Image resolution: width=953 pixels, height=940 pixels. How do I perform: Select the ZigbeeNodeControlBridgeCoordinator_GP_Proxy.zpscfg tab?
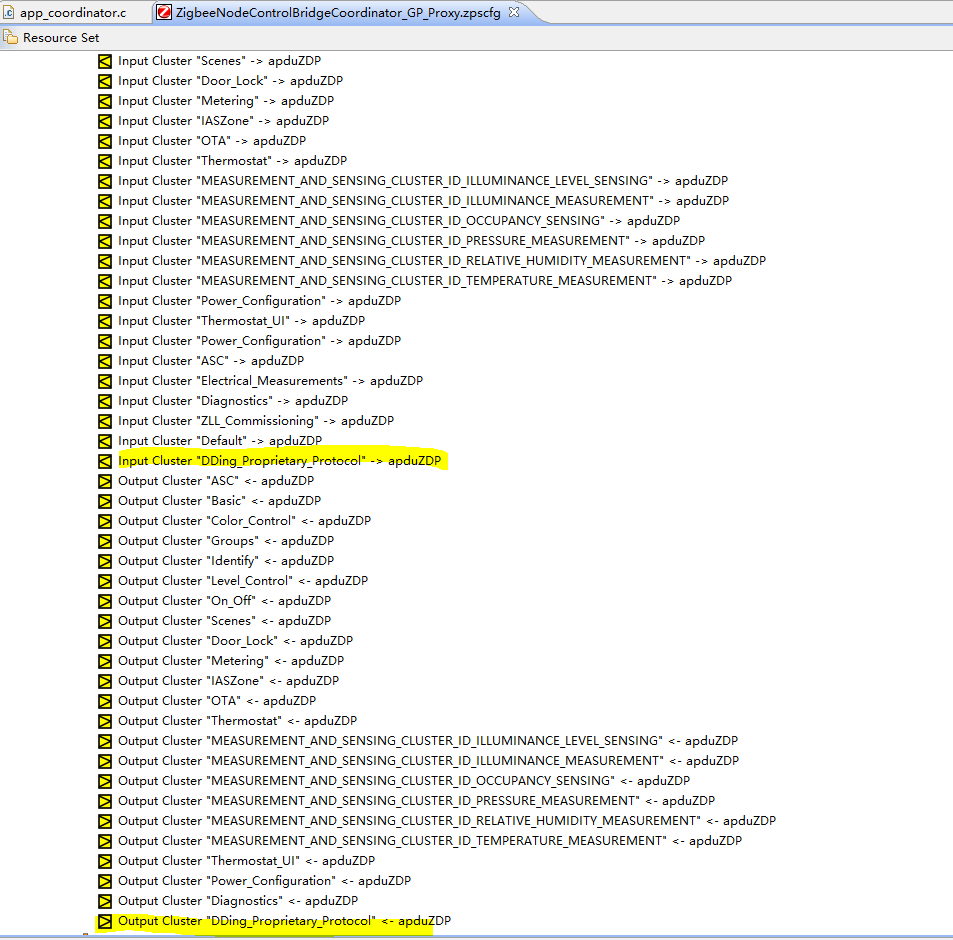point(338,13)
